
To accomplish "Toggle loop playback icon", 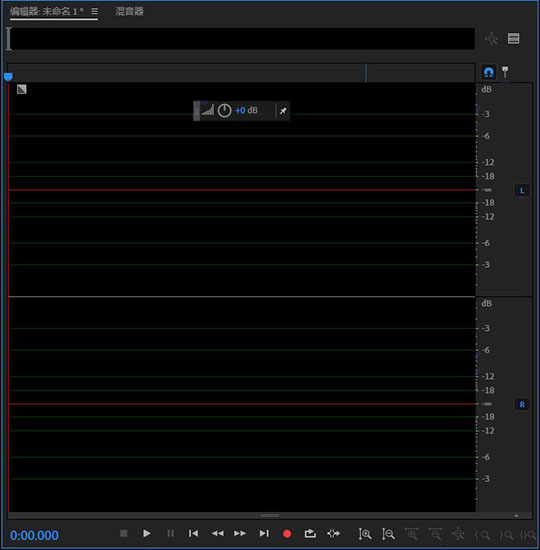I will [310, 534].
